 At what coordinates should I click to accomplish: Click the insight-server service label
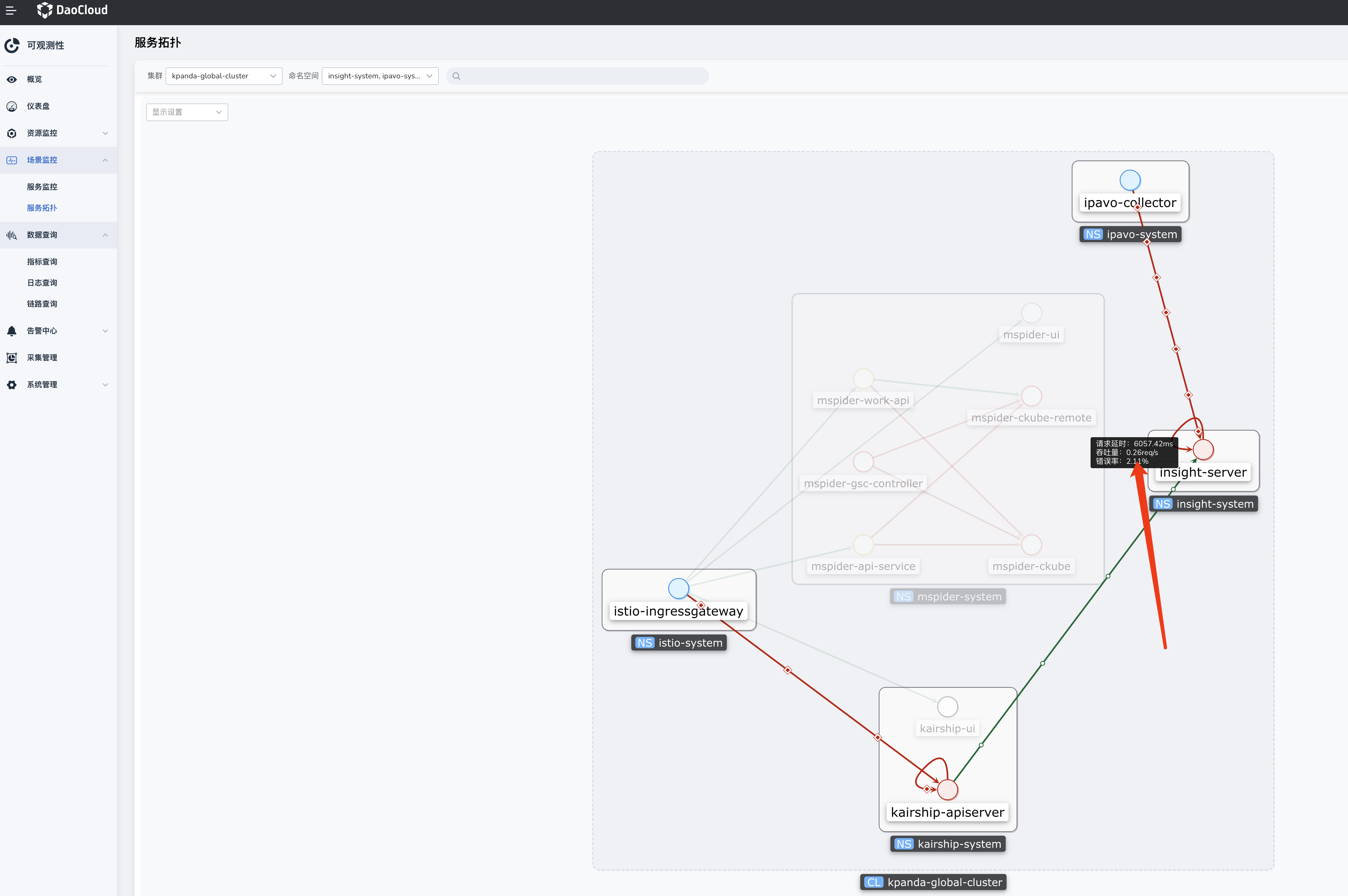[x=1203, y=472]
